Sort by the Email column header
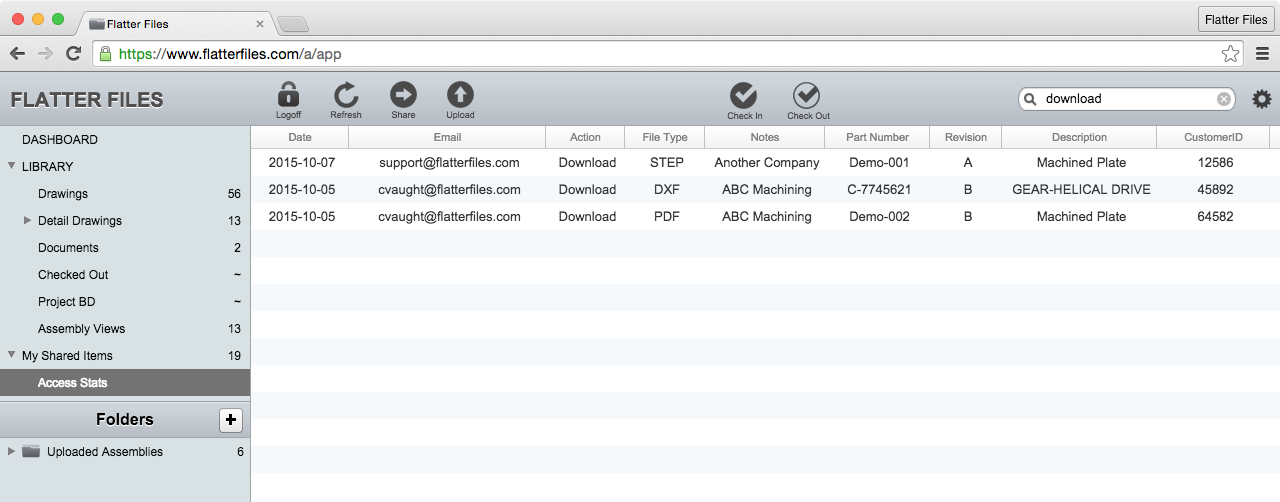The width and height of the screenshot is (1280, 502). click(447, 137)
